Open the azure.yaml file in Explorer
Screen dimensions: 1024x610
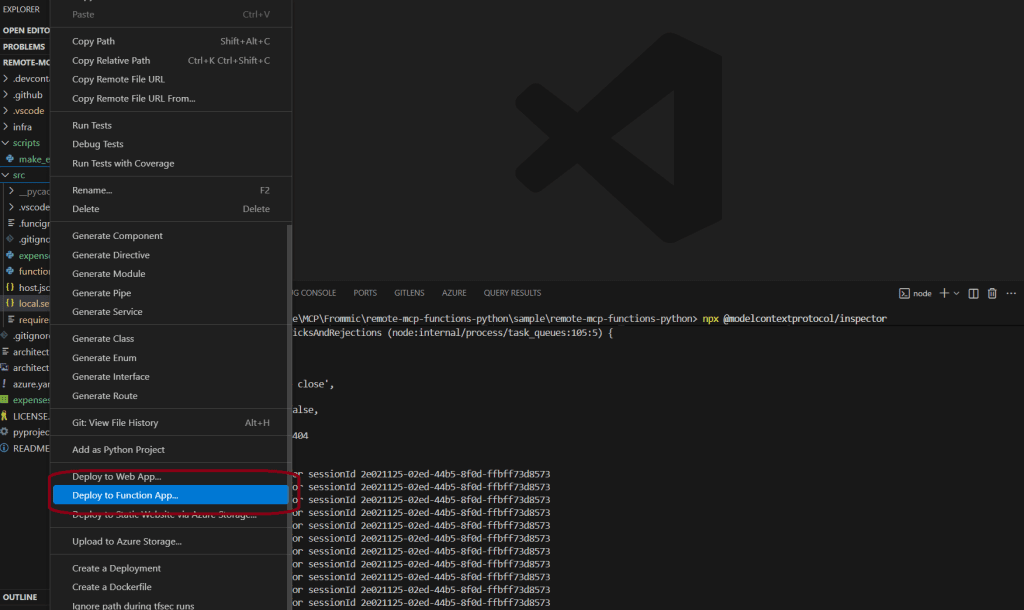30,383
